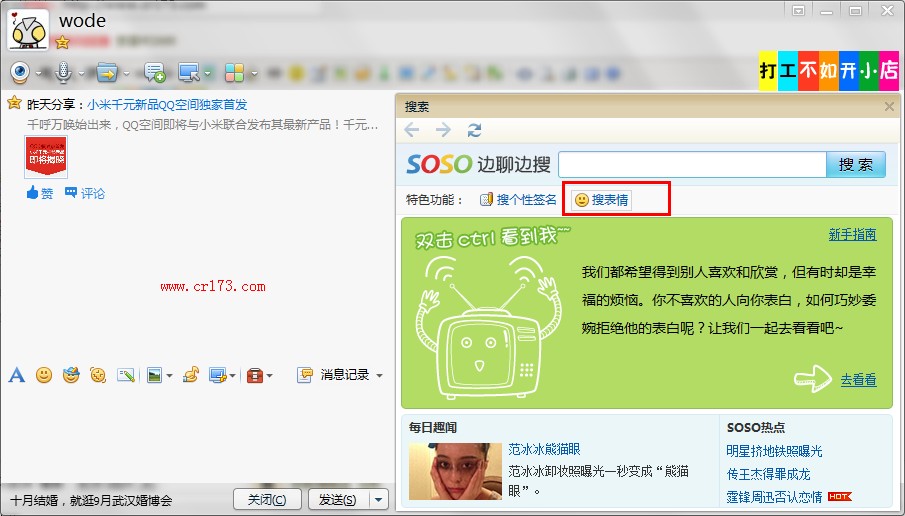Expand the 消息记录 dropdown arrow

pyautogui.click(x=379, y=376)
